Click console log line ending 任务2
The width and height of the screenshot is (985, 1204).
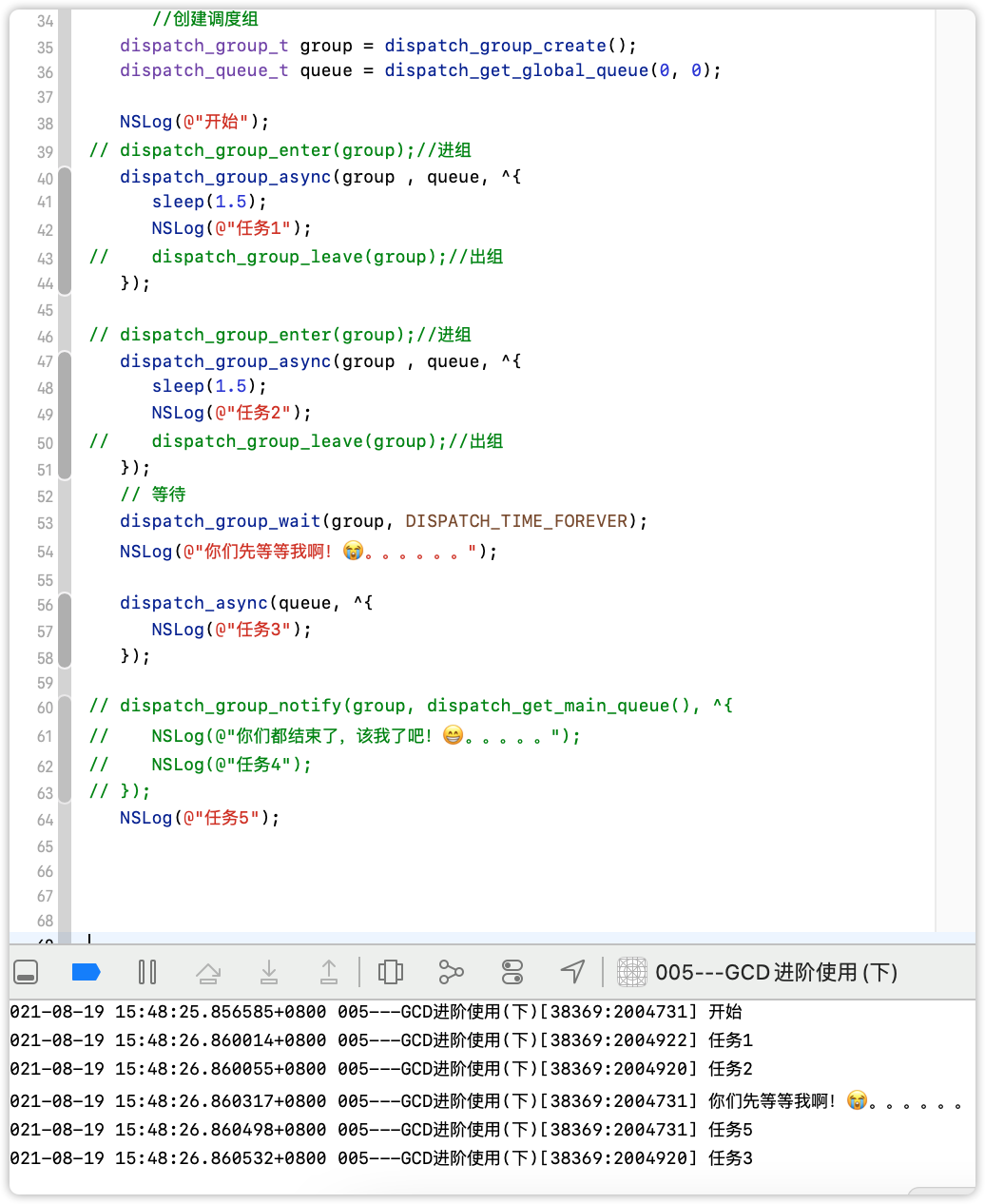click(x=381, y=1069)
